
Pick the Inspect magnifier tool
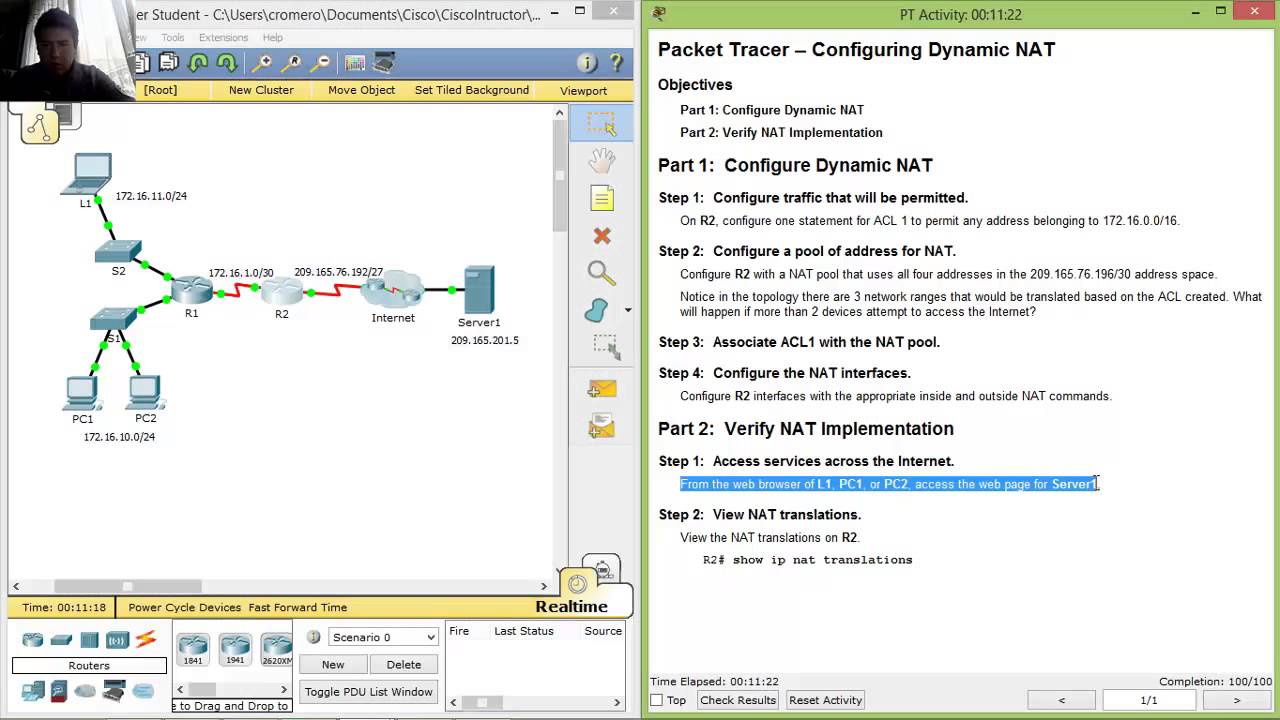pyautogui.click(x=601, y=273)
